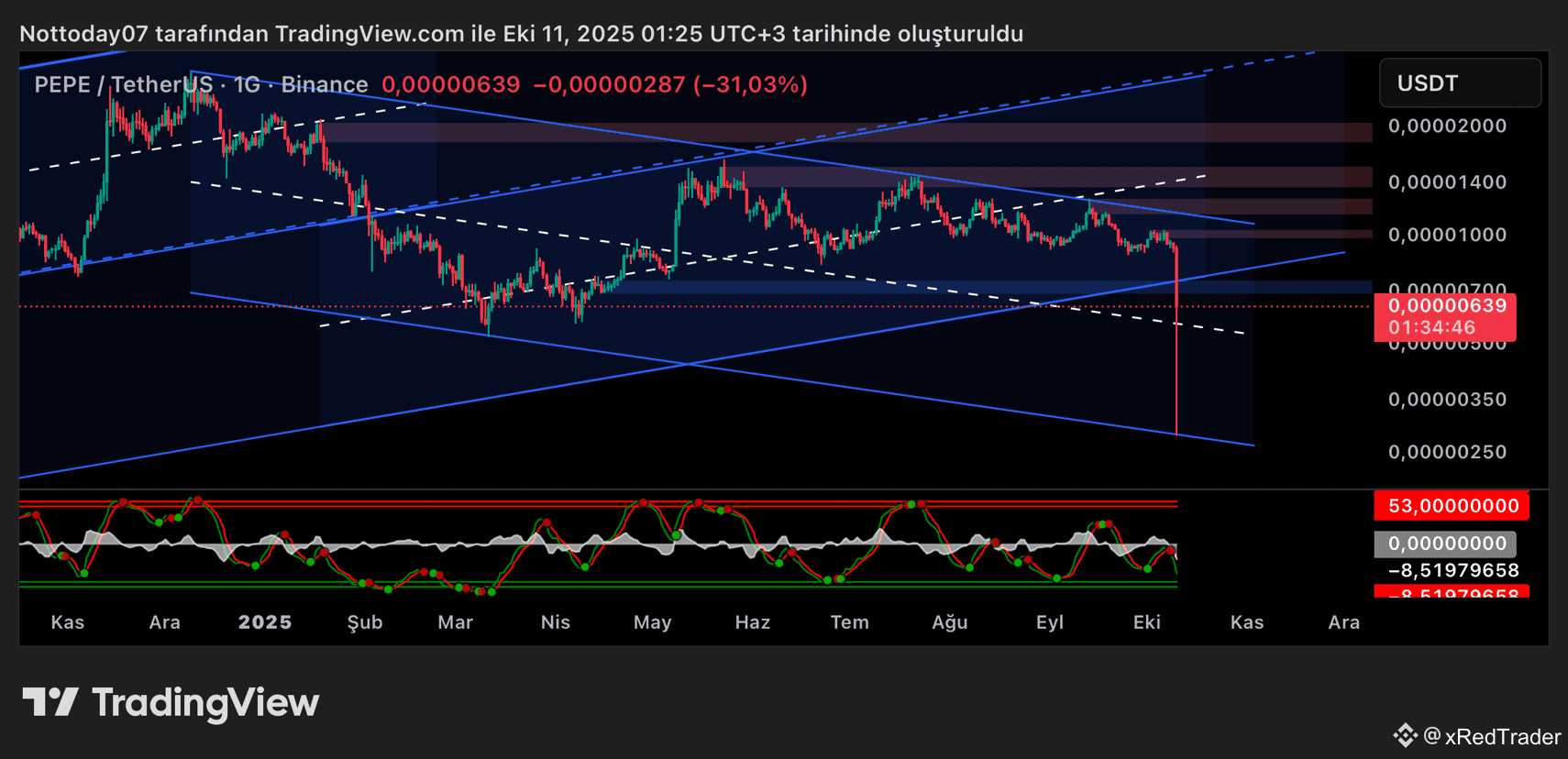Click the Ara label preceding 2025

165,622
